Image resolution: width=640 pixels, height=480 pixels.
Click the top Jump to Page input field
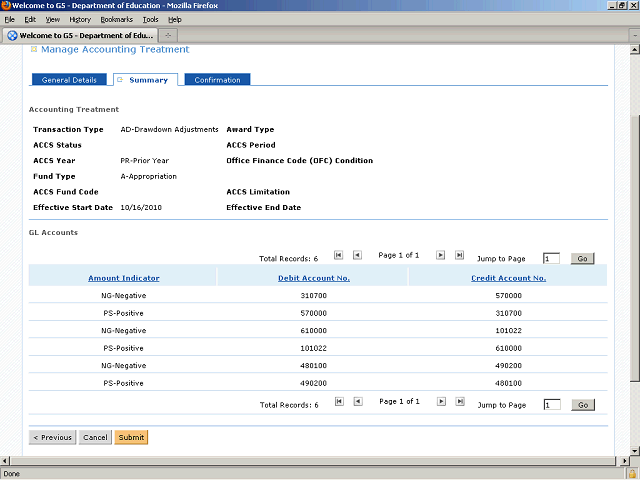552,258
